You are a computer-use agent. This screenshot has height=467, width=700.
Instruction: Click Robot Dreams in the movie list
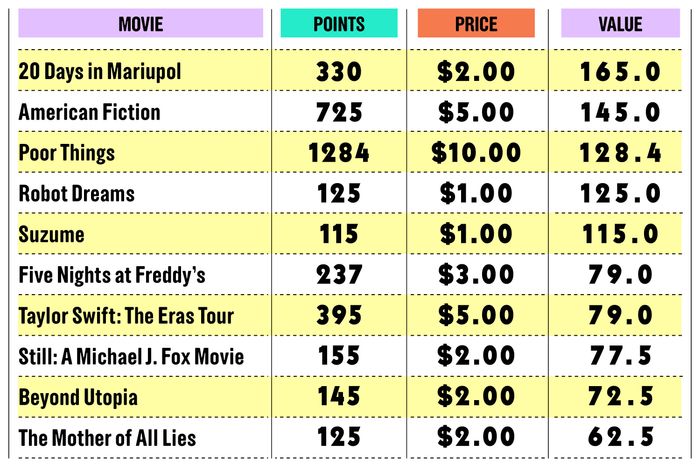(x=76, y=193)
